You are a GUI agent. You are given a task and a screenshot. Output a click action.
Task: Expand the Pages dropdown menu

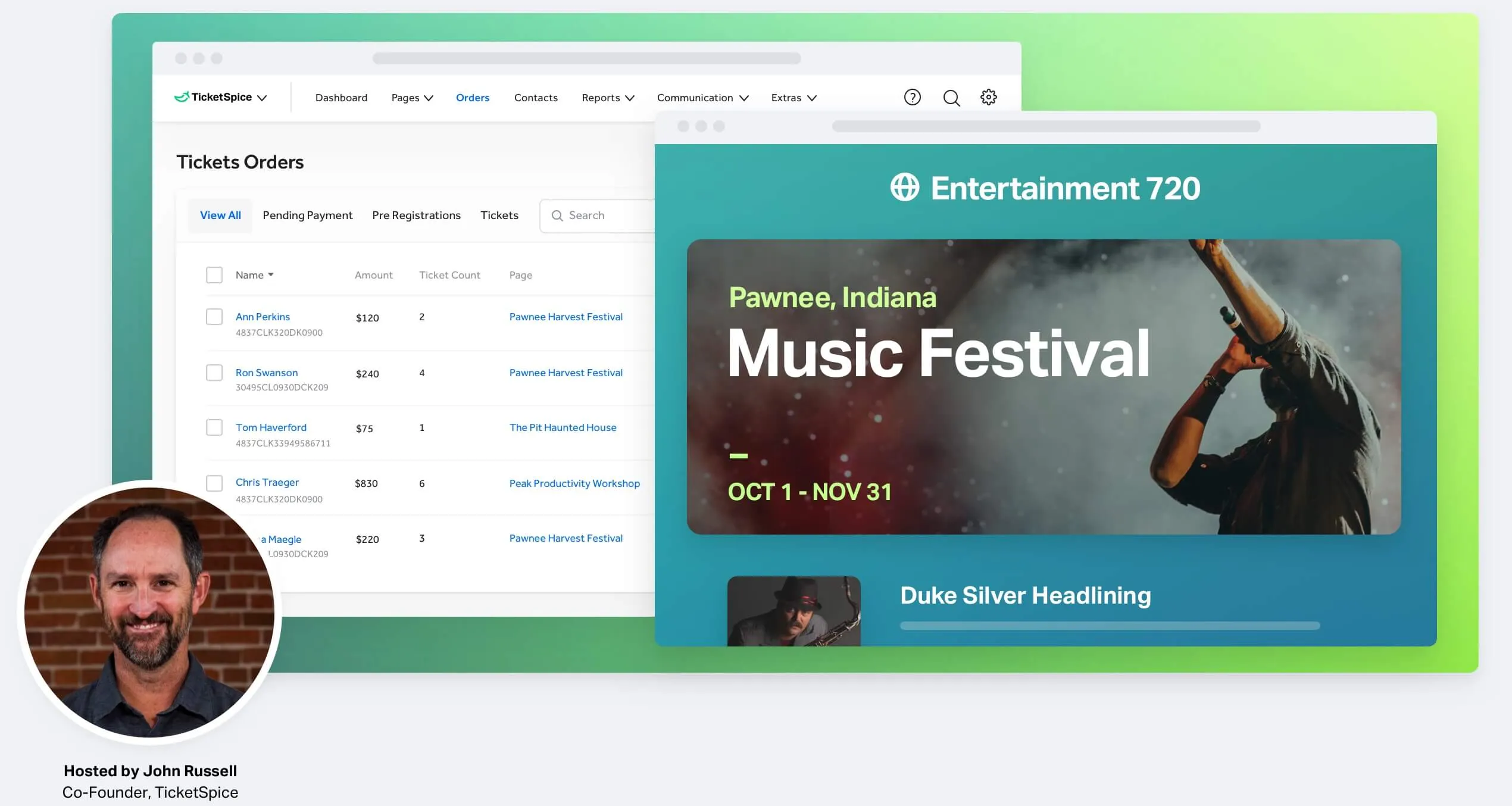(x=412, y=98)
